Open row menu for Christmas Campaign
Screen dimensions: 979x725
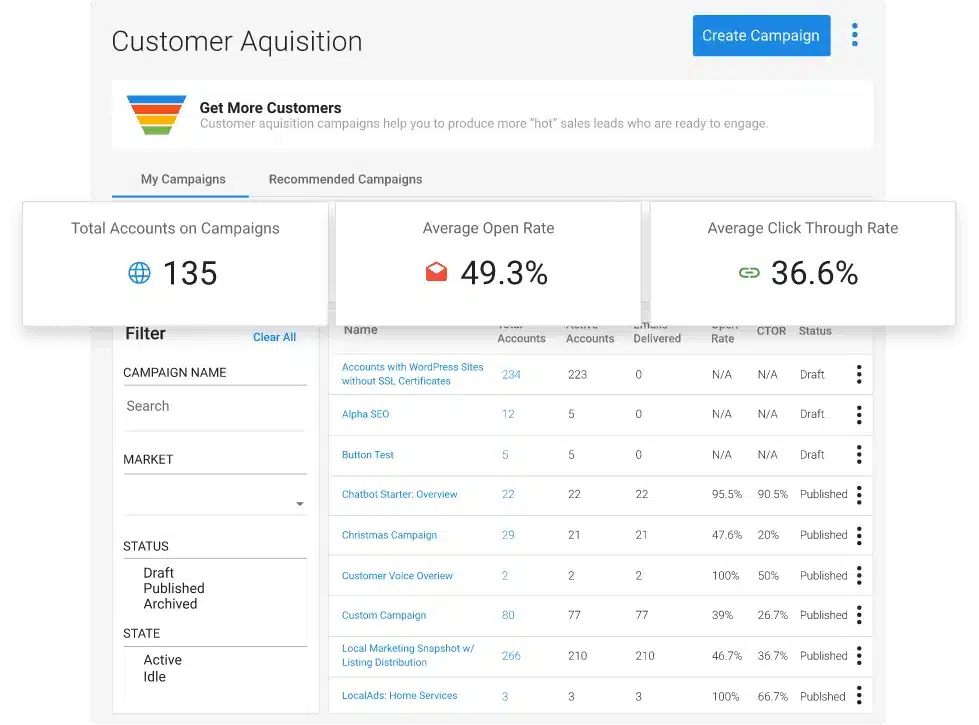[x=858, y=535]
